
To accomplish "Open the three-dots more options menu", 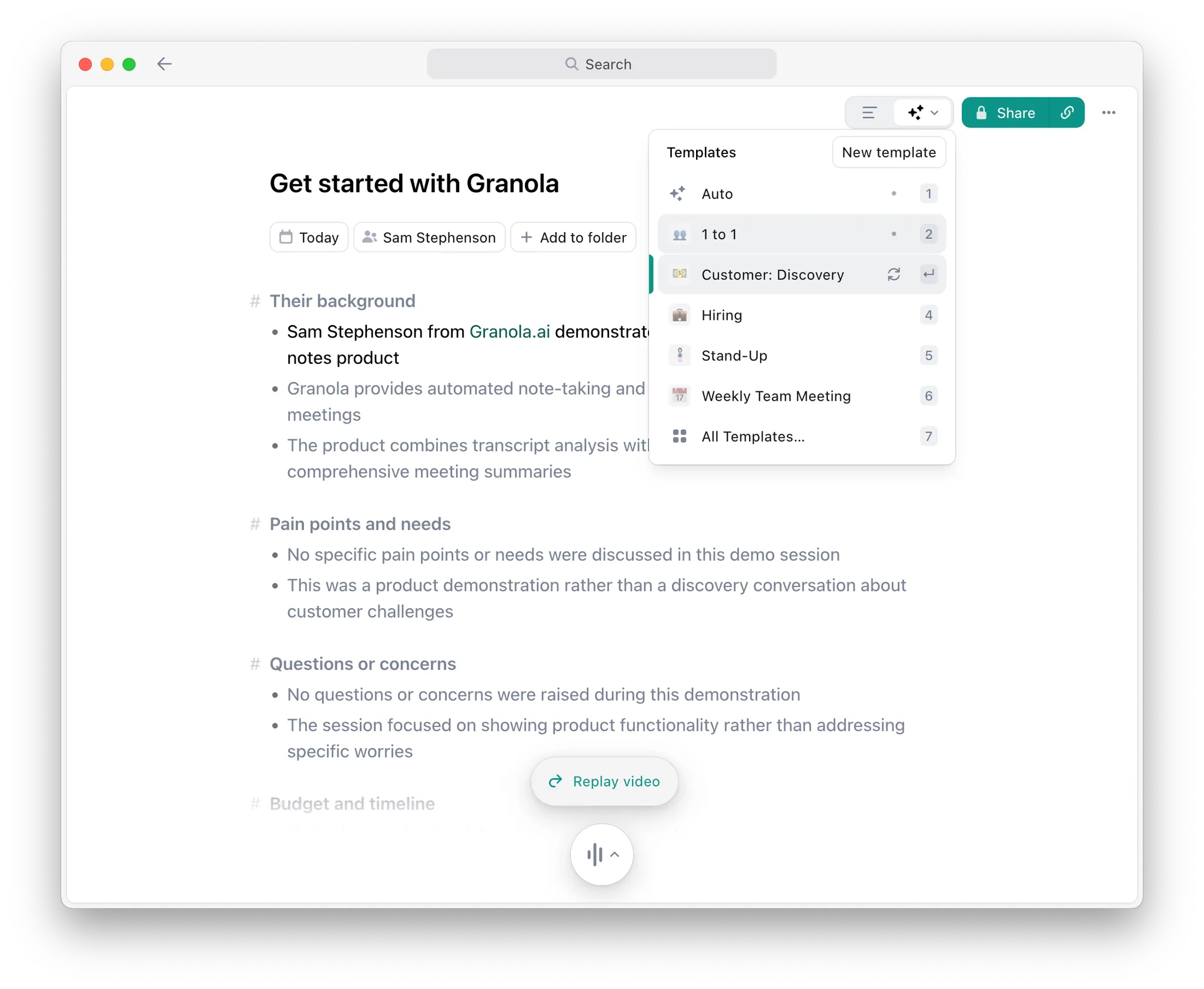I will (x=1109, y=113).
